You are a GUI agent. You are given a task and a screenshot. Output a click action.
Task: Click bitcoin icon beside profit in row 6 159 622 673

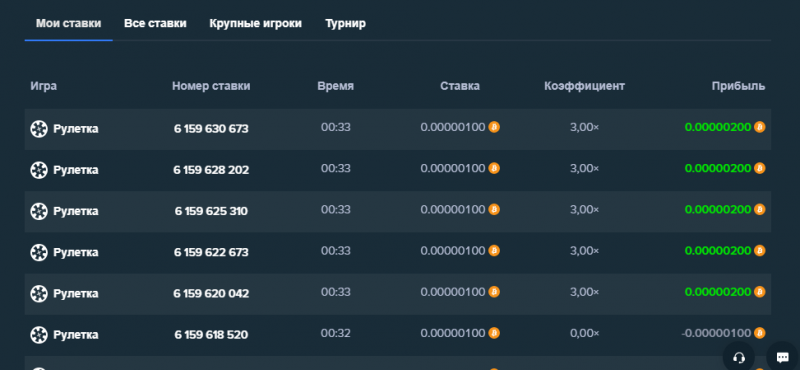(760, 251)
